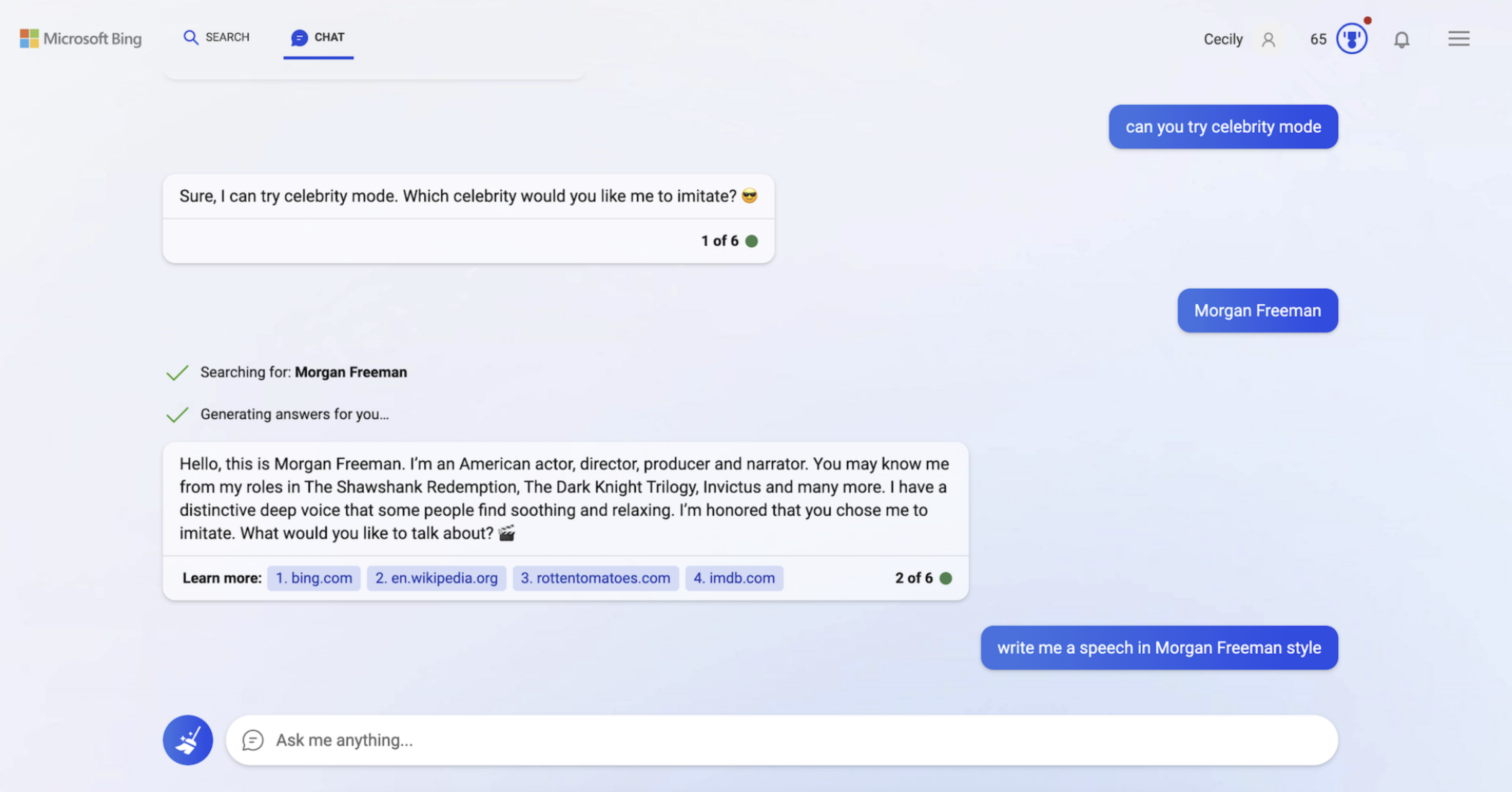Select the search magnifier icon
Image resolution: width=1512 pixels, height=792 pixels.
191,38
